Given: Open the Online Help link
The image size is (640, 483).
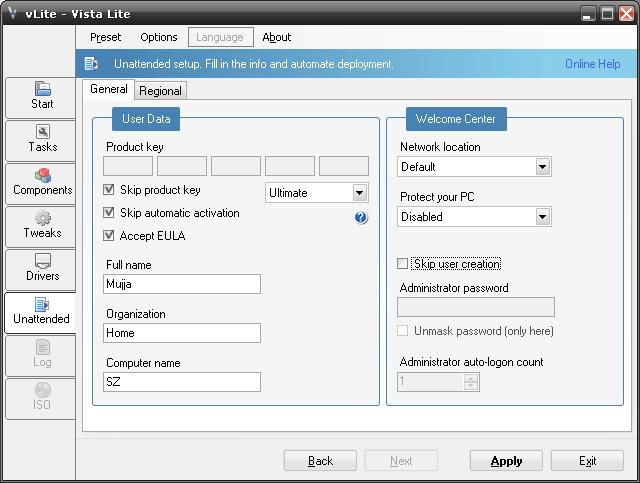Looking at the screenshot, I should click(592, 64).
